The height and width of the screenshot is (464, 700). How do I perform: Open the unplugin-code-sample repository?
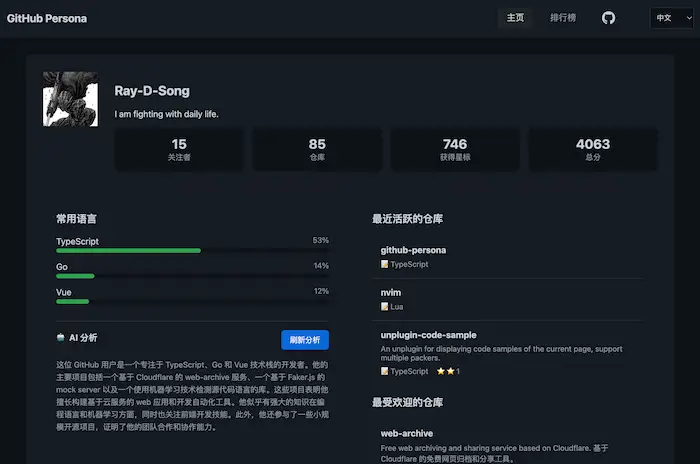pos(428,335)
